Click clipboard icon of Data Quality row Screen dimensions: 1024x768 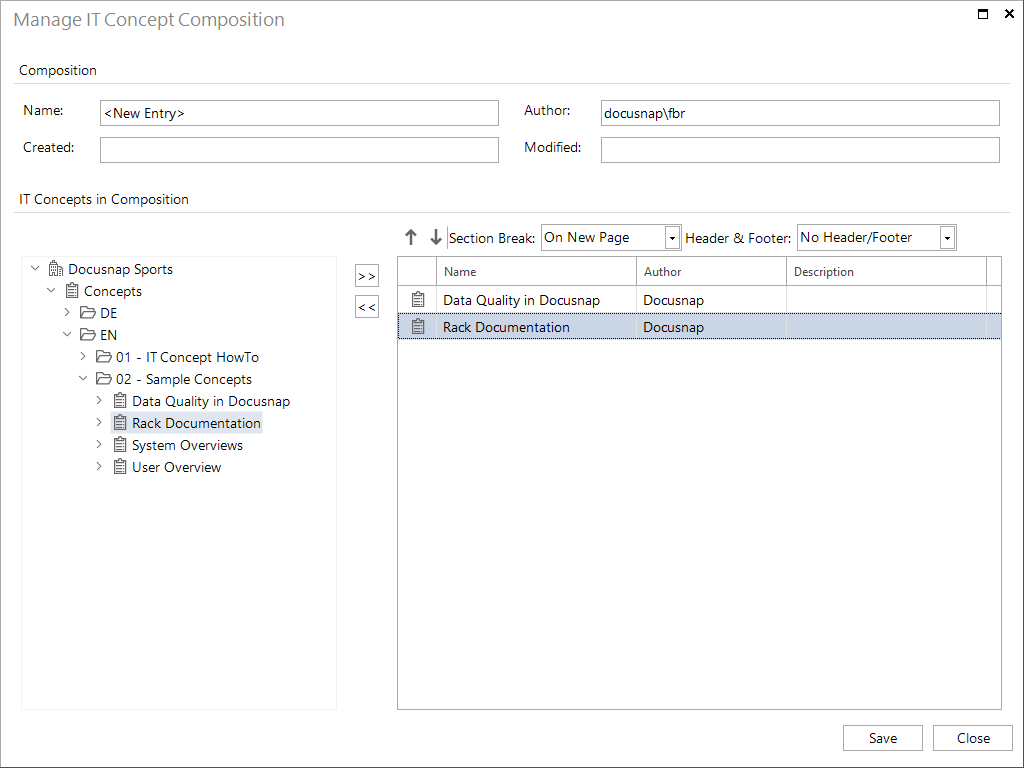pyautogui.click(x=418, y=300)
